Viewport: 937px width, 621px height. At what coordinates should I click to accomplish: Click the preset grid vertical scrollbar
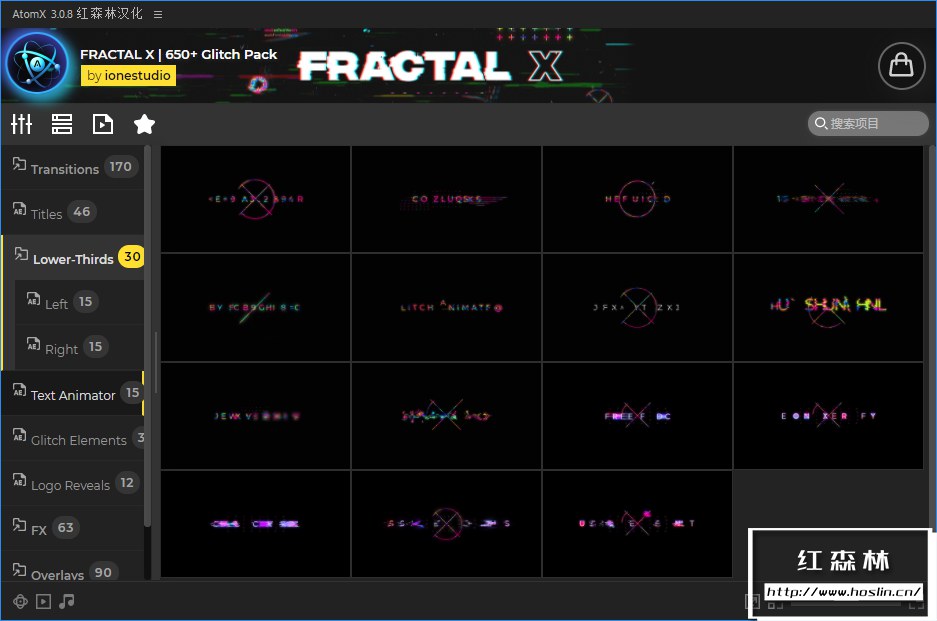(x=932, y=337)
